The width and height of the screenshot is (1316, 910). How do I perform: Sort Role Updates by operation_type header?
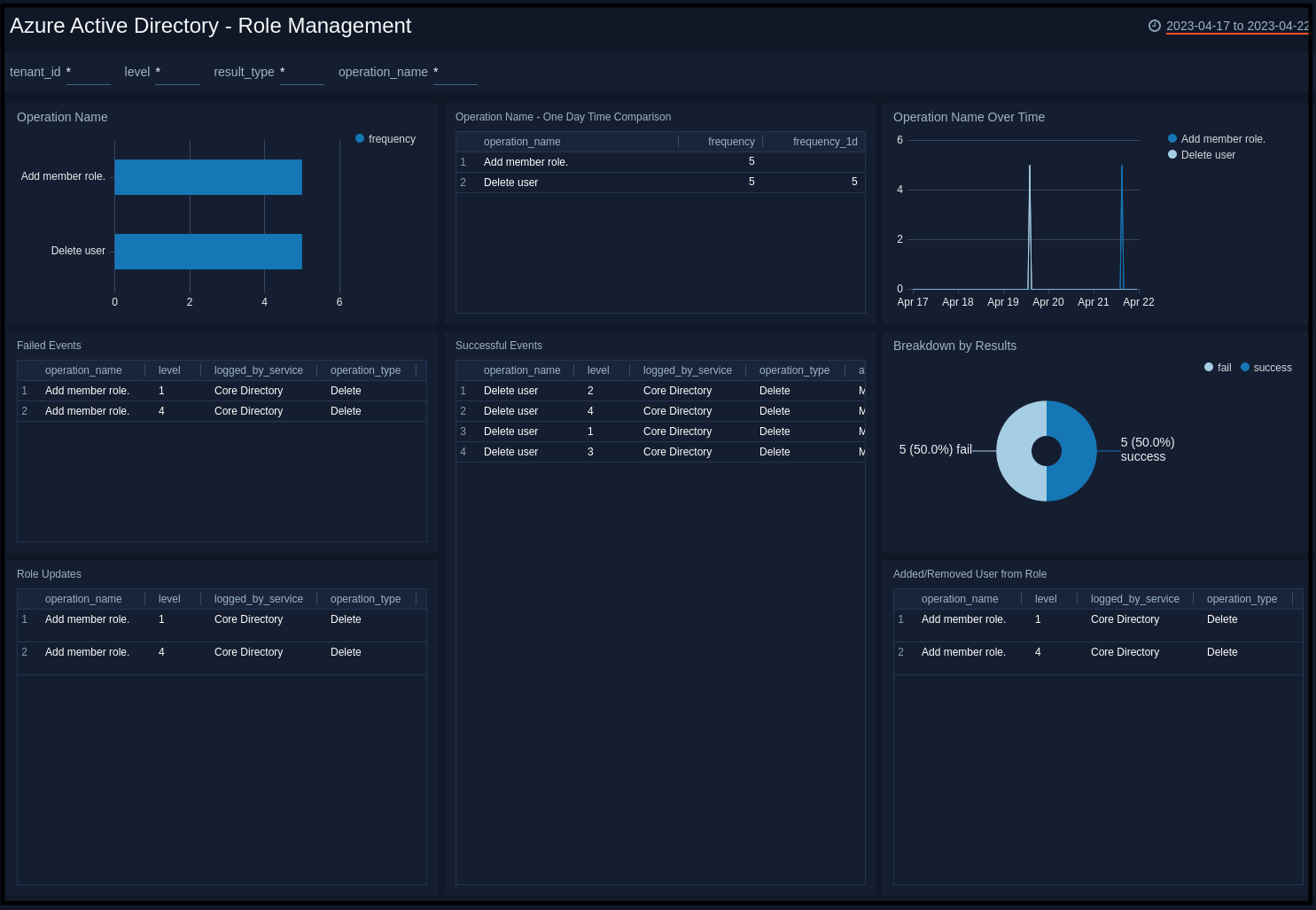coord(365,599)
